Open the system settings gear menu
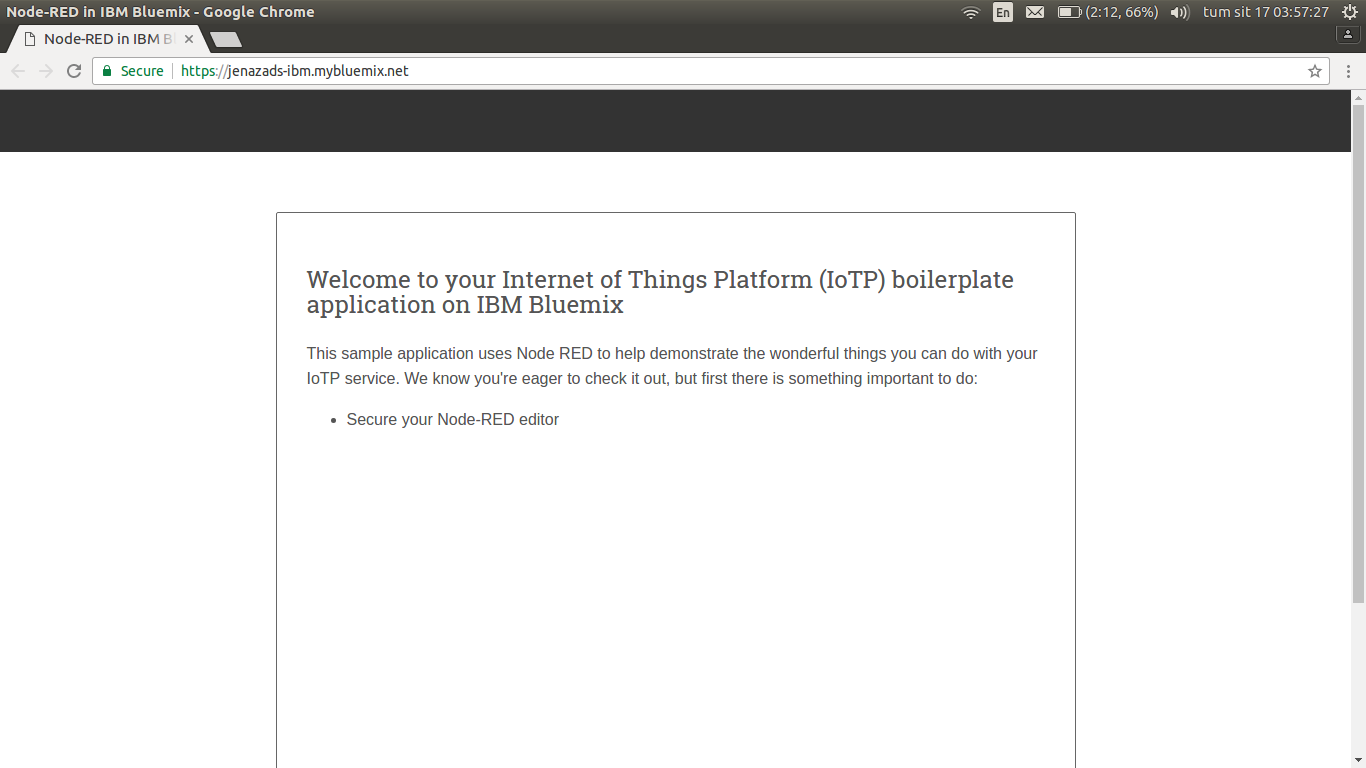The image size is (1366, 768). (x=1349, y=12)
